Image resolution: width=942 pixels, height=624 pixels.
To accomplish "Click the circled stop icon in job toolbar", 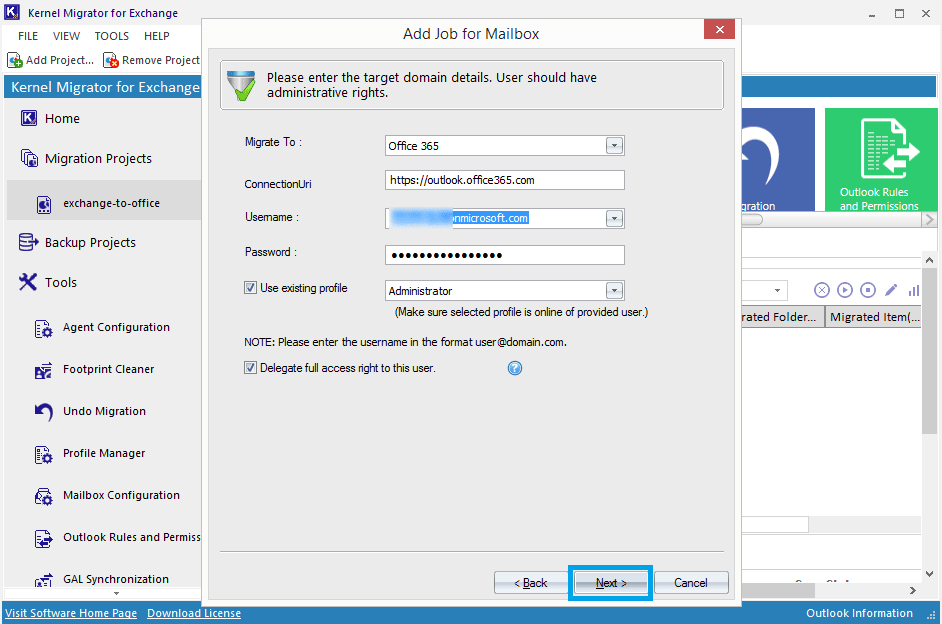I will pos(868,291).
